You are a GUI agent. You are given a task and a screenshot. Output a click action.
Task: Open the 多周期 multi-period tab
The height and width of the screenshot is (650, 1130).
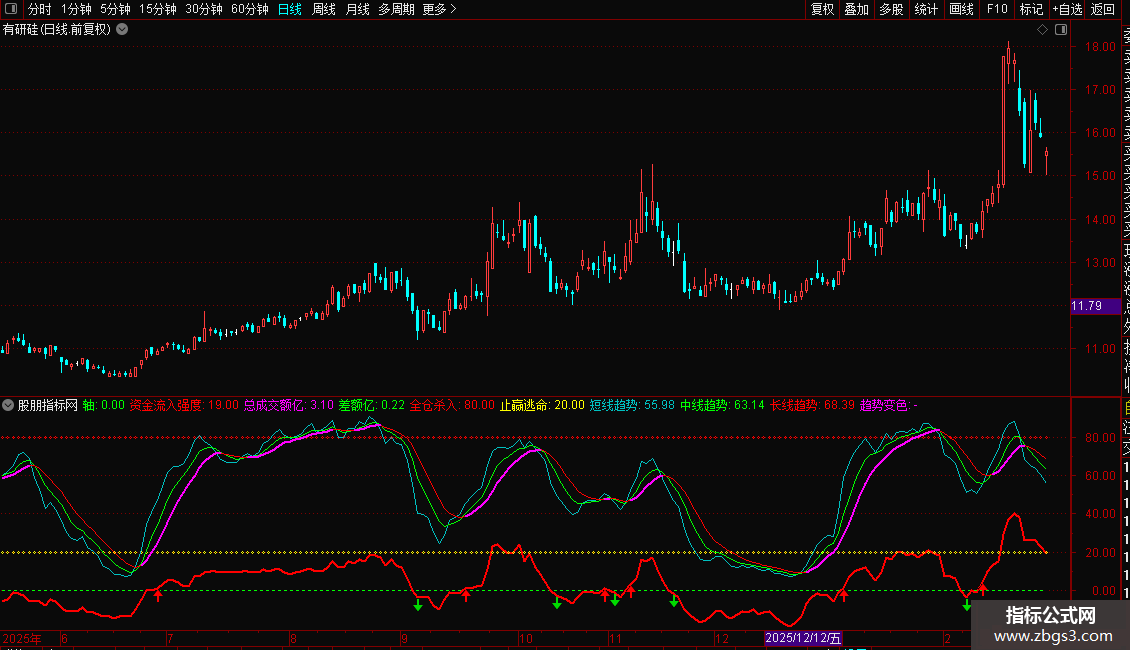click(397, 9)
